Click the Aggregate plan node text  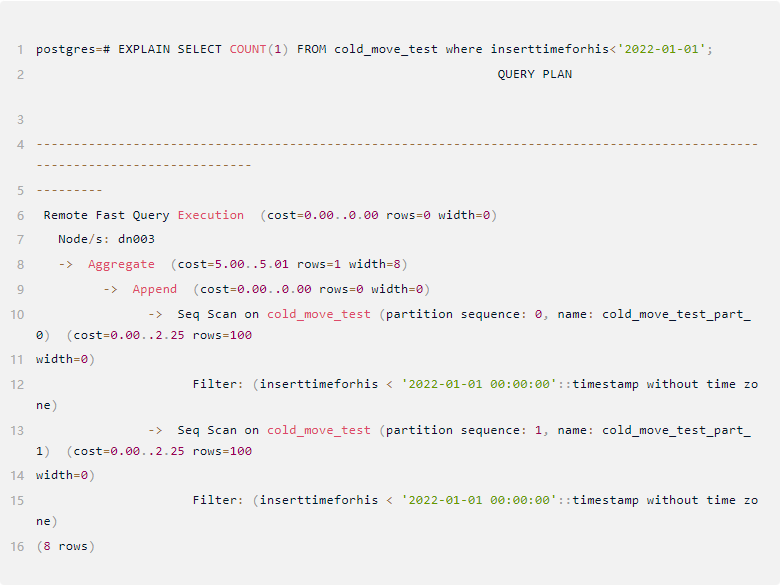[x=121, y=264]
